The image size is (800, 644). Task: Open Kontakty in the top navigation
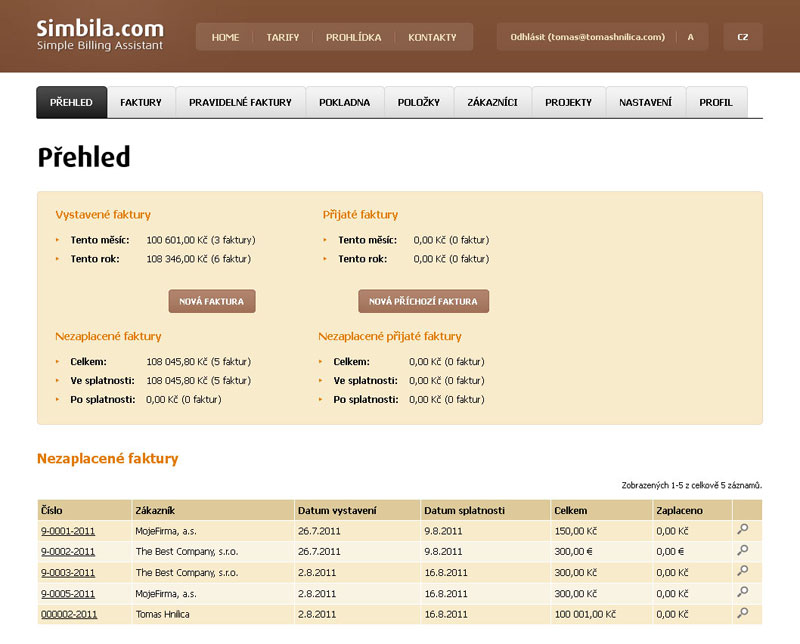click(432, 37)
